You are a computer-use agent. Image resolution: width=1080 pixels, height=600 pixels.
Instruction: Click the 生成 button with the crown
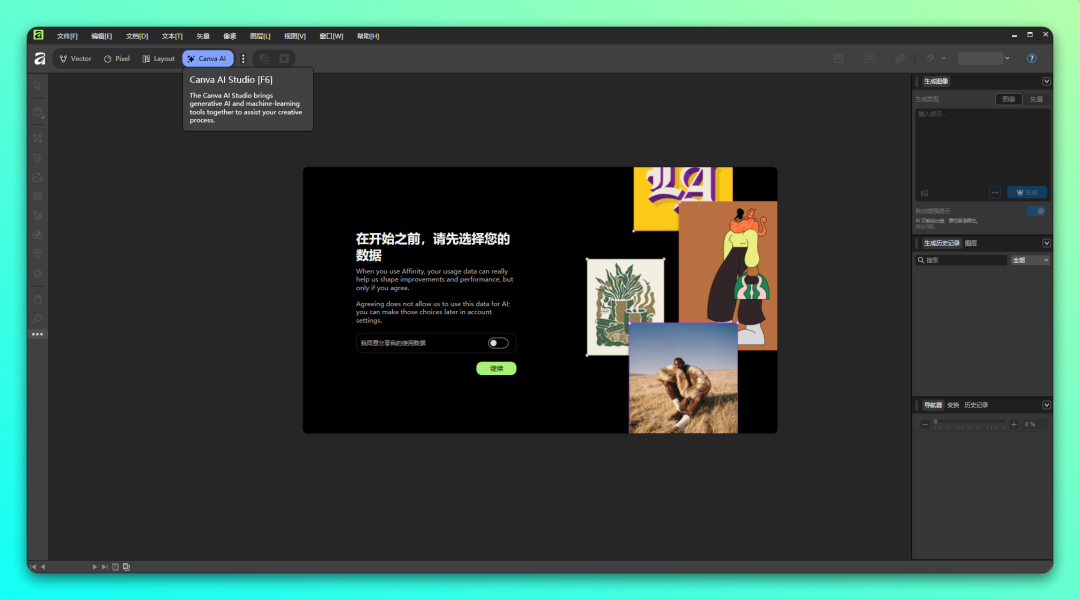click(x=1026, y=192)
